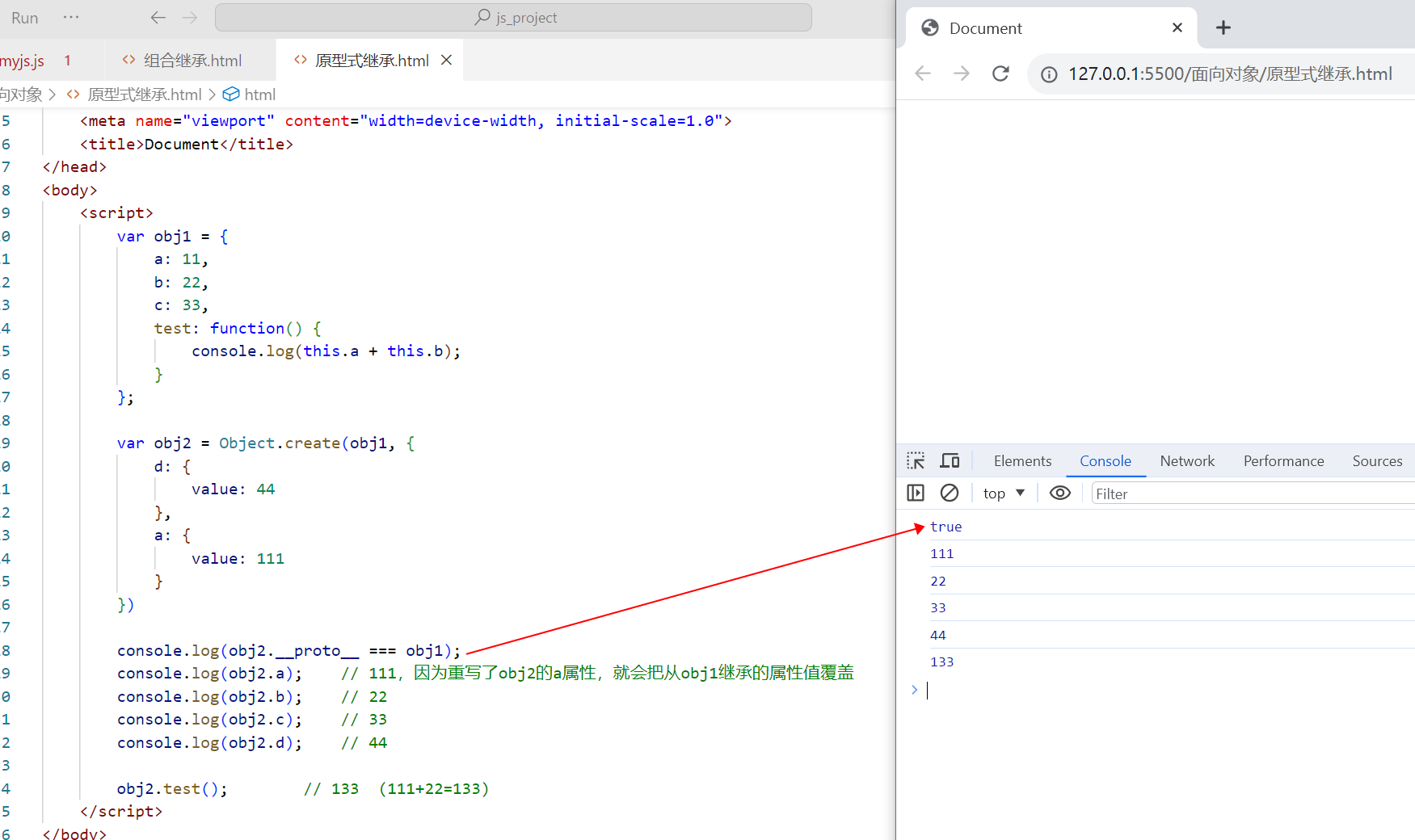Click the Object.create(obj1 line

[x=266, y=443]
